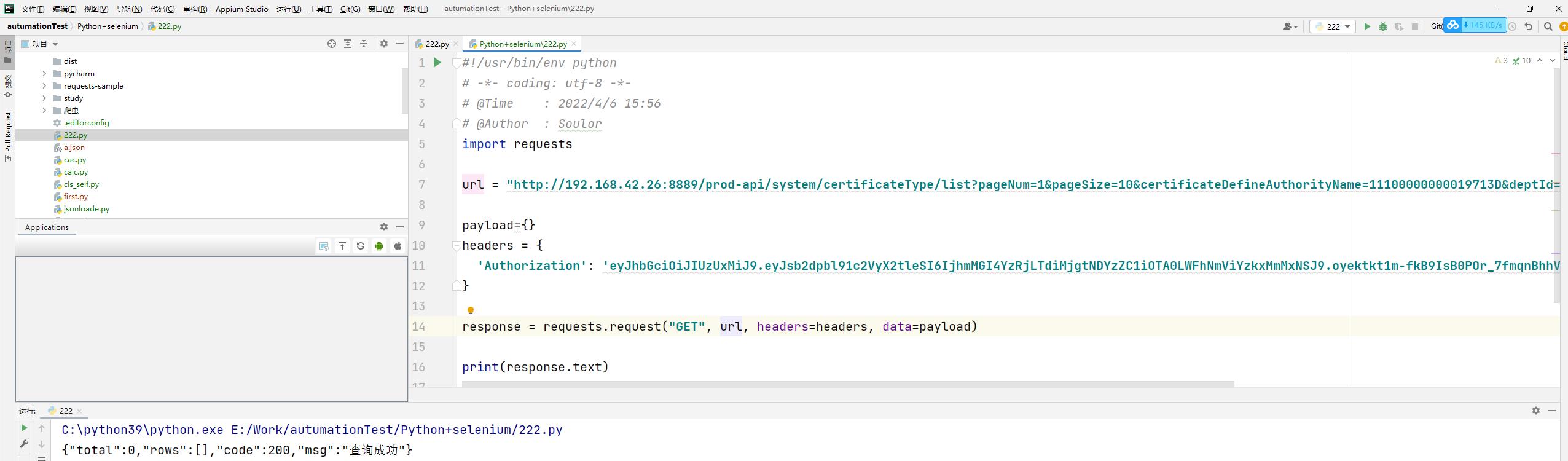Click the intention light bulb at line 13
The height and width of the screenshot is (461, 1568).
click(x=471, y=311)
